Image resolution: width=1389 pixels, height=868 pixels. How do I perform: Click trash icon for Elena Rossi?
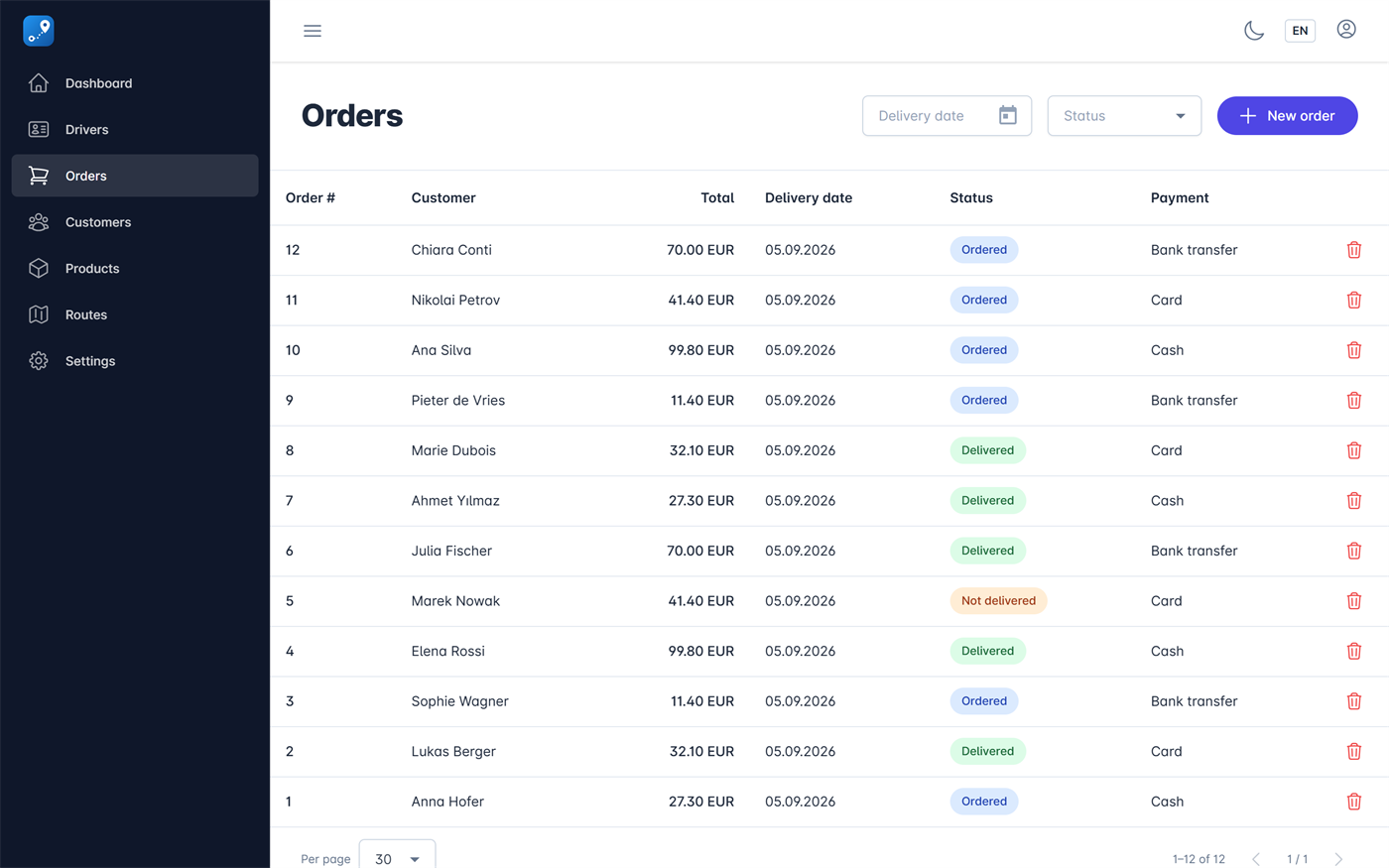click(x=1354, y=651)
